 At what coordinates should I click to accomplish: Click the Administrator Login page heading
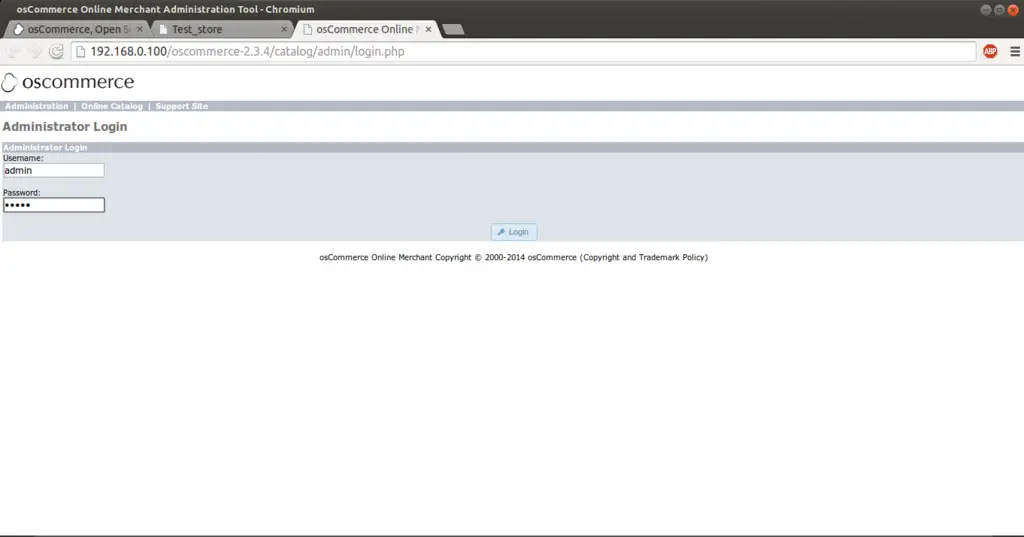65,127
